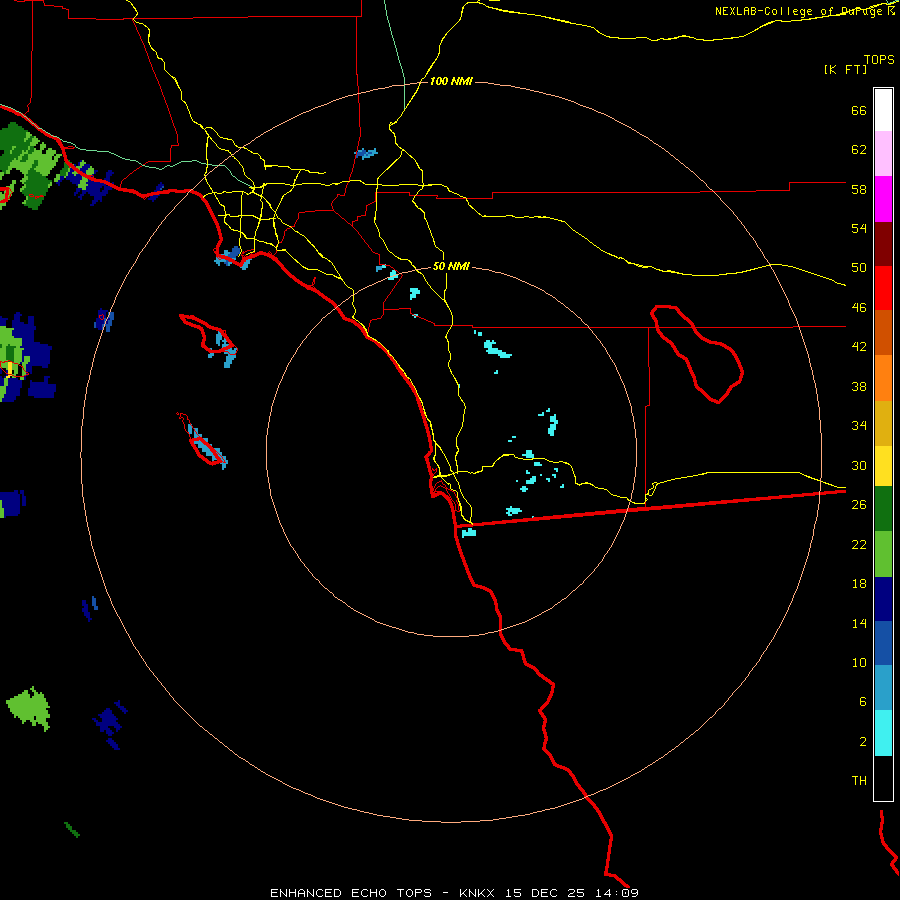Click the legend value 26
Image resolution: width=900 pixels, height=900 pixels.
pos(859,505)
